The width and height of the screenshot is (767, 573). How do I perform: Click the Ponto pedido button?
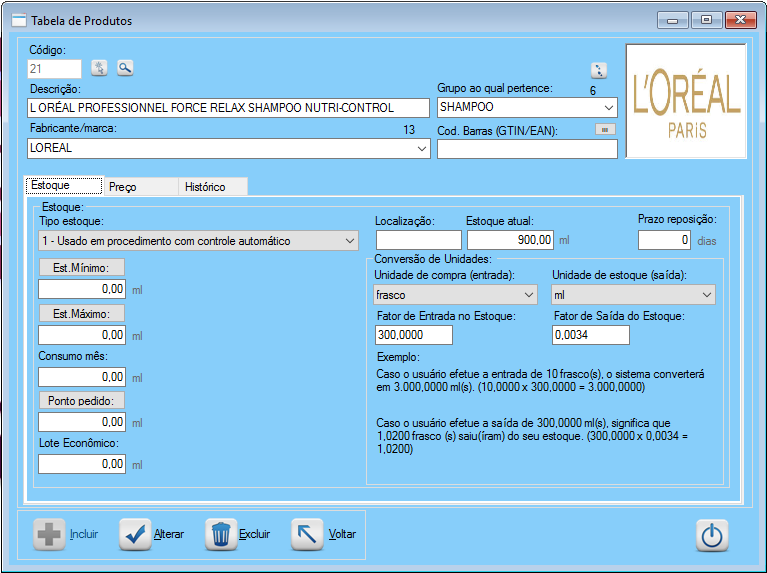point(81,401)
